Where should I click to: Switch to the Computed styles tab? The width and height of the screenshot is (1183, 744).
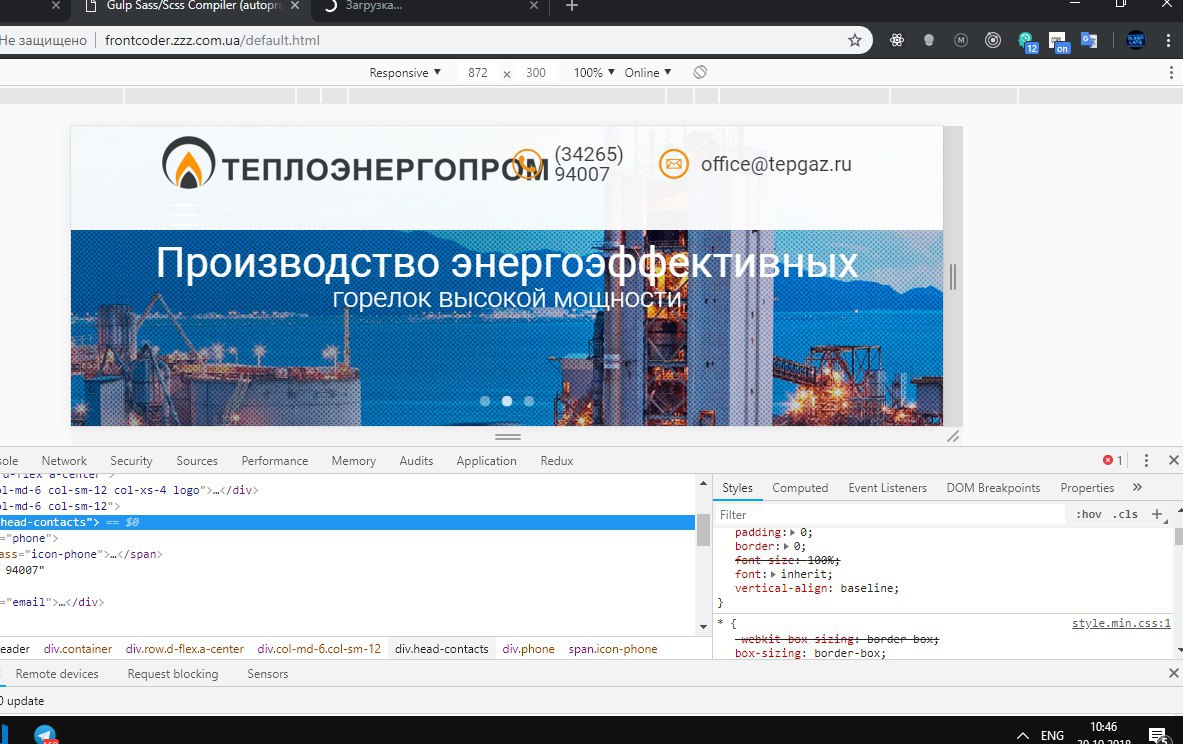800,487
